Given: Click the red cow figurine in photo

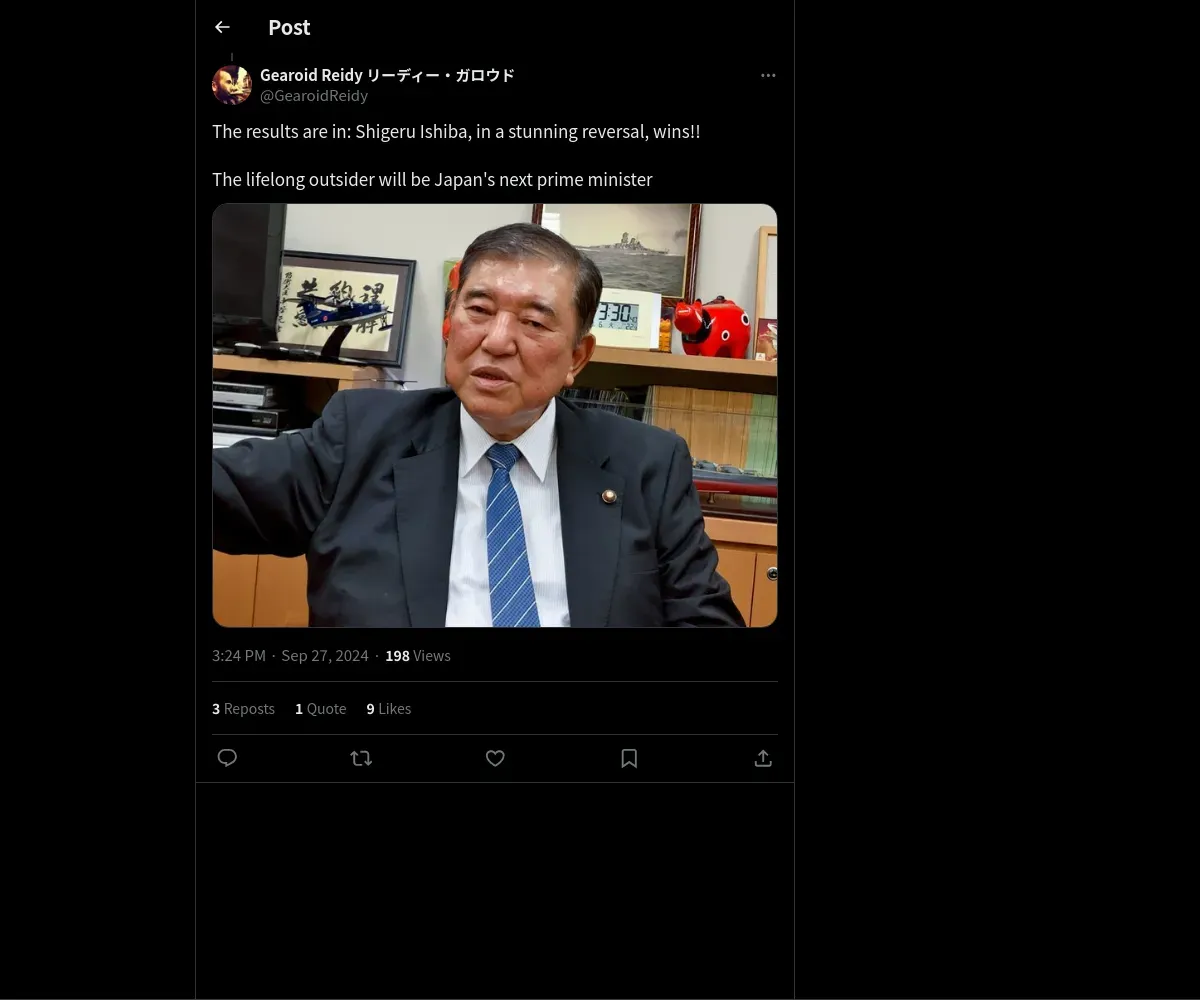Looking at the screenshot, I should point(712,327).
